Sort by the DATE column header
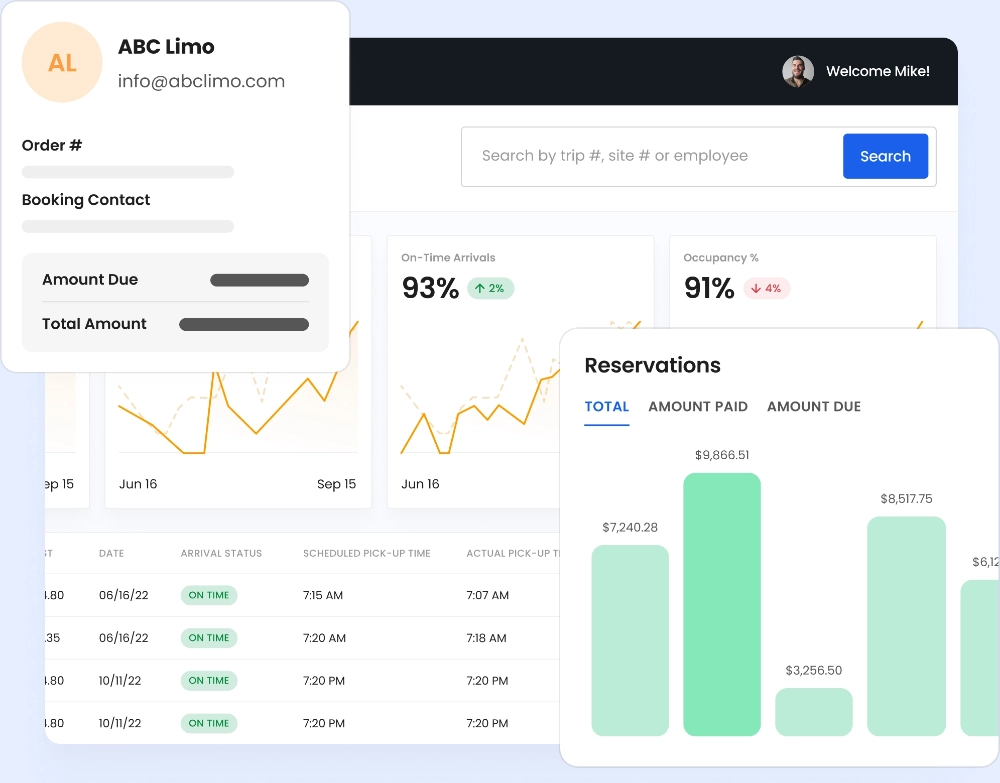This screenshot has height=783, width=1000. [112, 553]
